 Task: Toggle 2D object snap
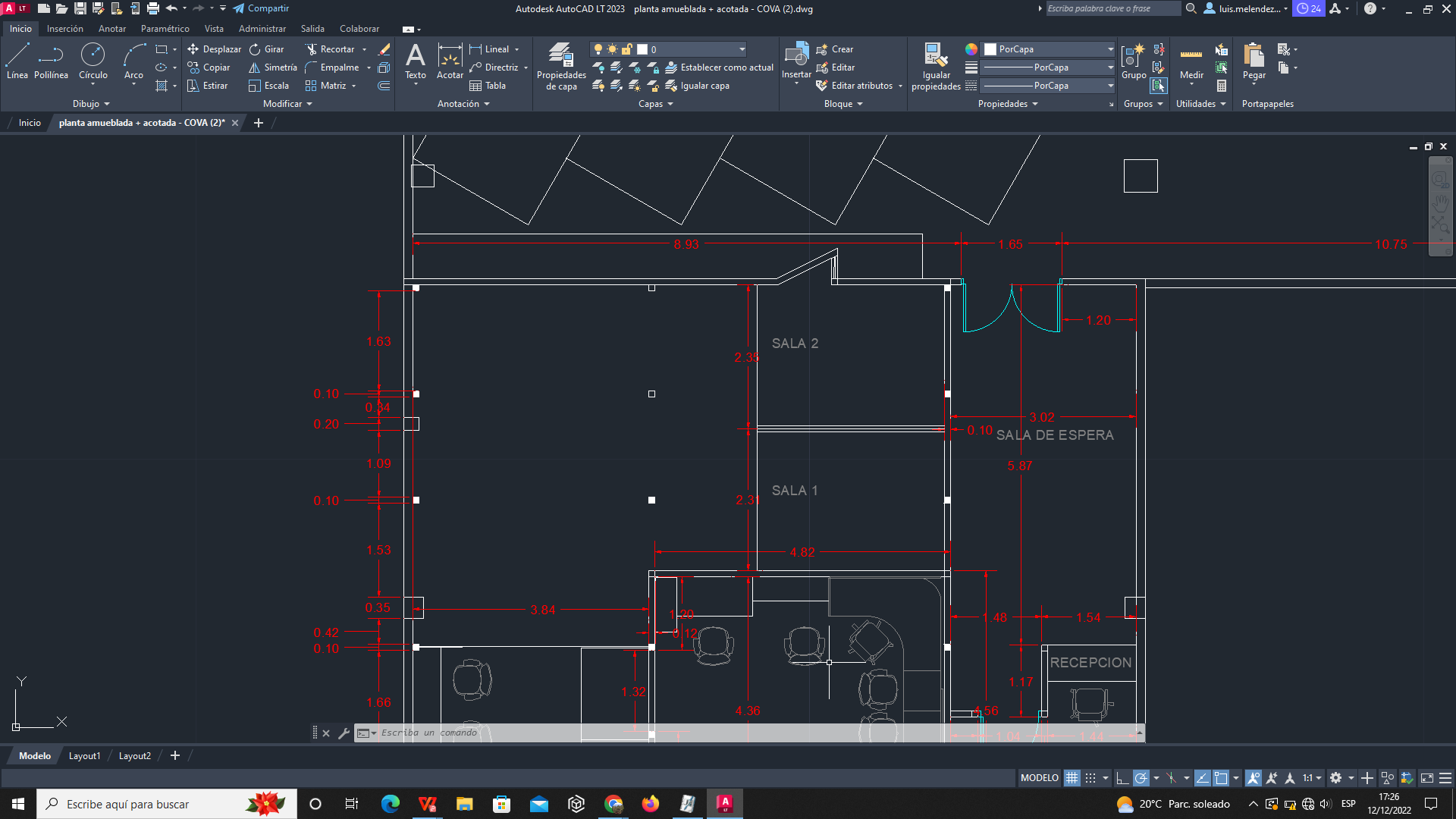point(1221,778)
